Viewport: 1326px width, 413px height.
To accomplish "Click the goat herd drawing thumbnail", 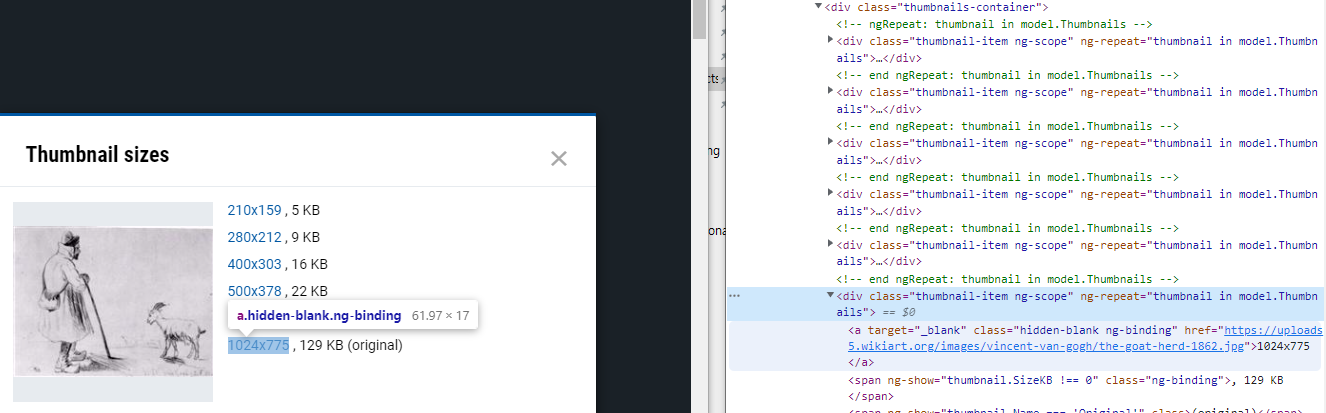I will point(113,301).
